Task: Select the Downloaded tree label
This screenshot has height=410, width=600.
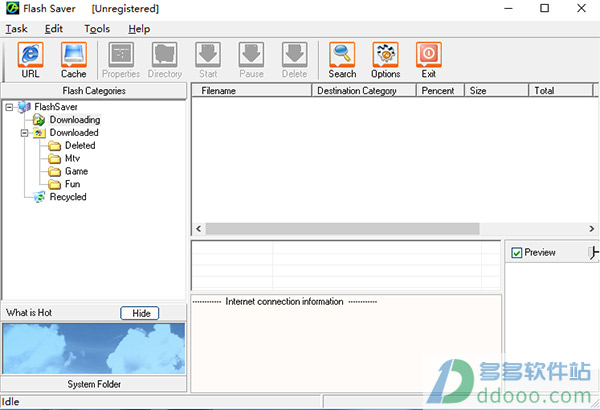Action: (74, 133)
